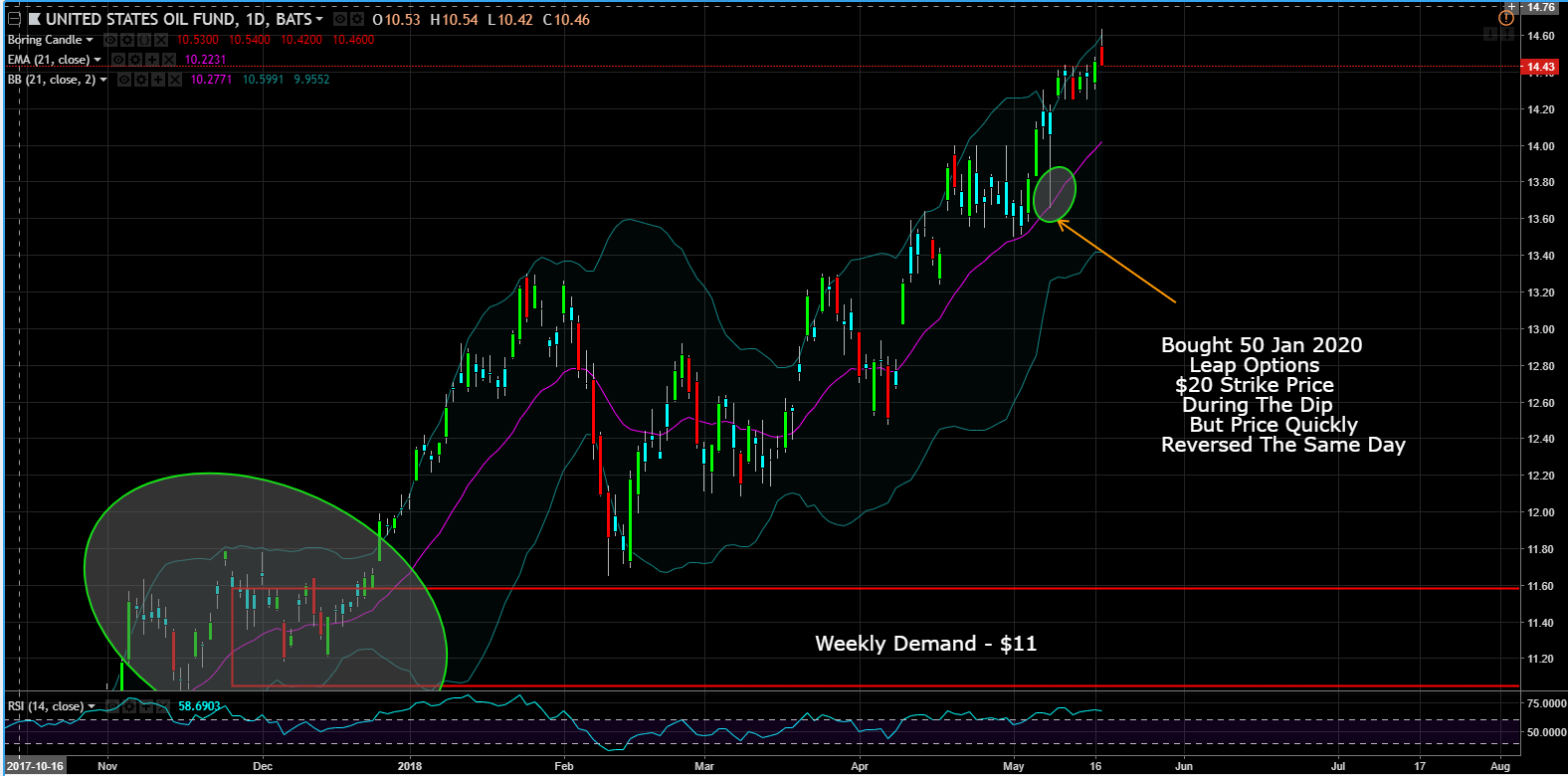Click the 50.0000 RSI scale label
Screen dimensions: 1568x776
click(x=1547, y=732)
